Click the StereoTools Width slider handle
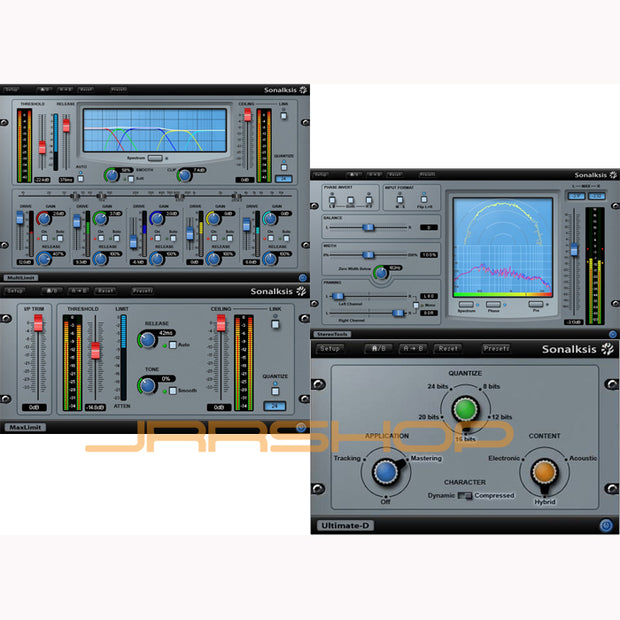620x620 pixels. pos(368,255)
